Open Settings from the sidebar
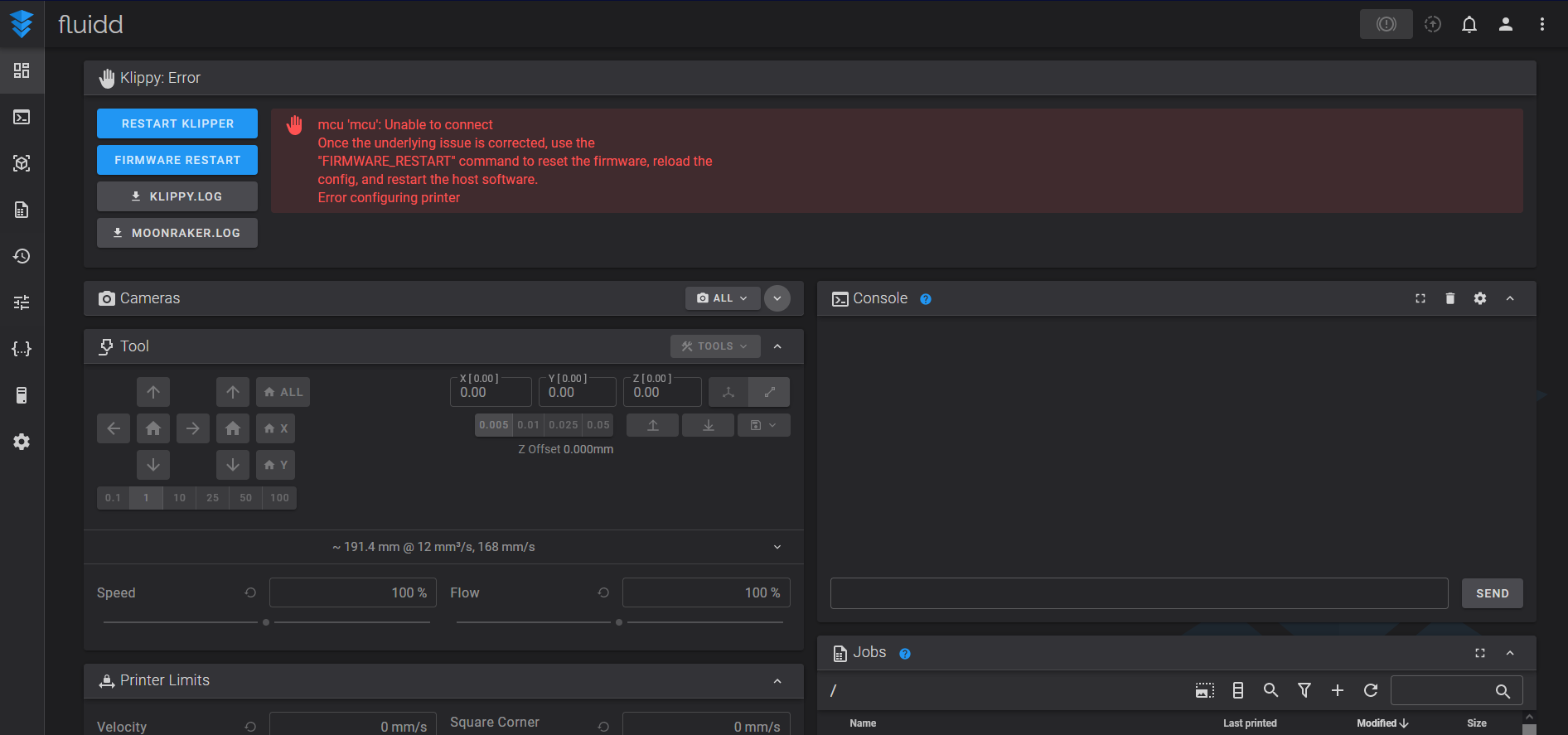Image resolution: width=1568 pixels, height=735 pixels. point(22,442)
